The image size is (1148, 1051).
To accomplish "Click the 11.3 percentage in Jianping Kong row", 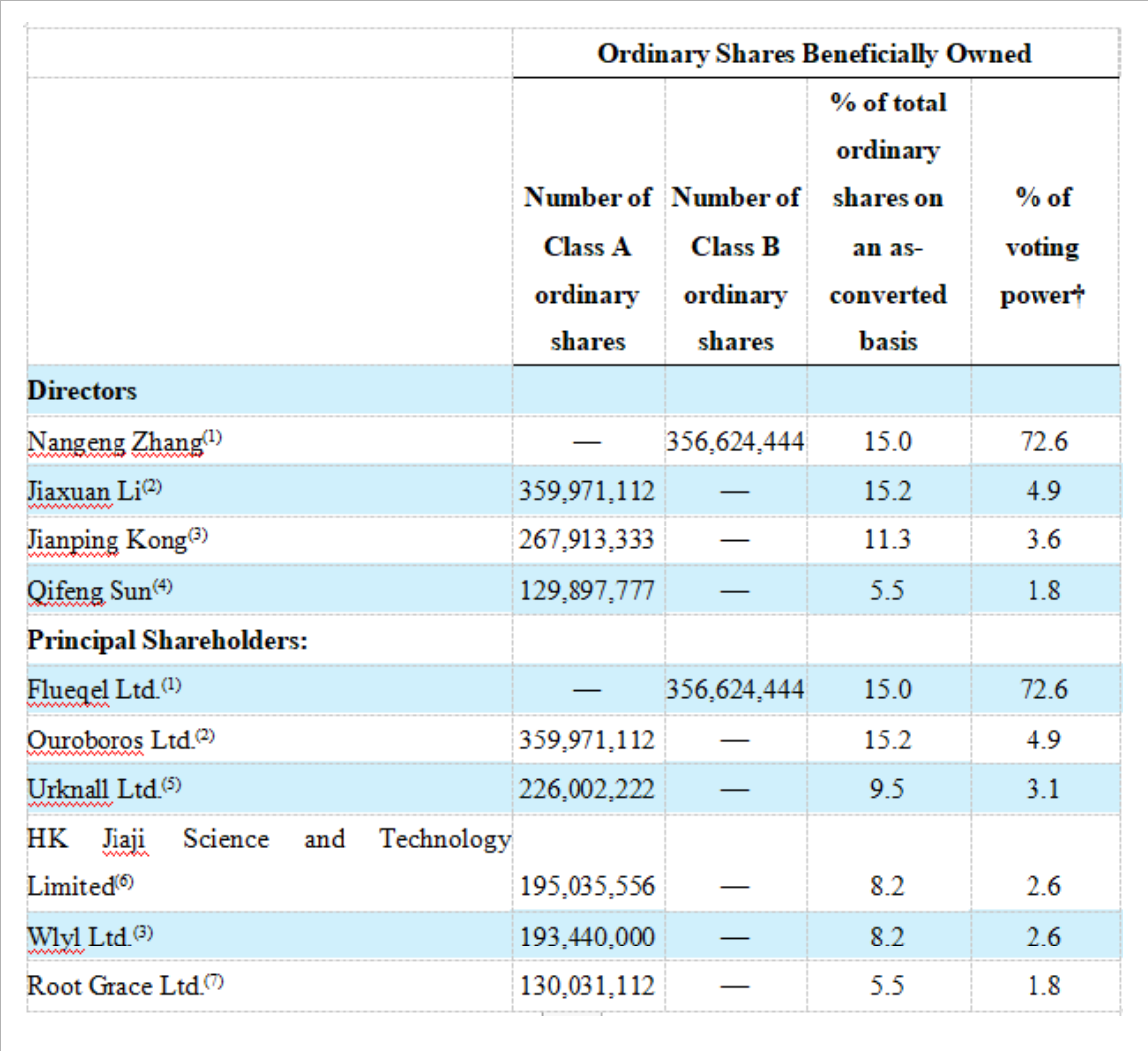I will coord(887,540).
